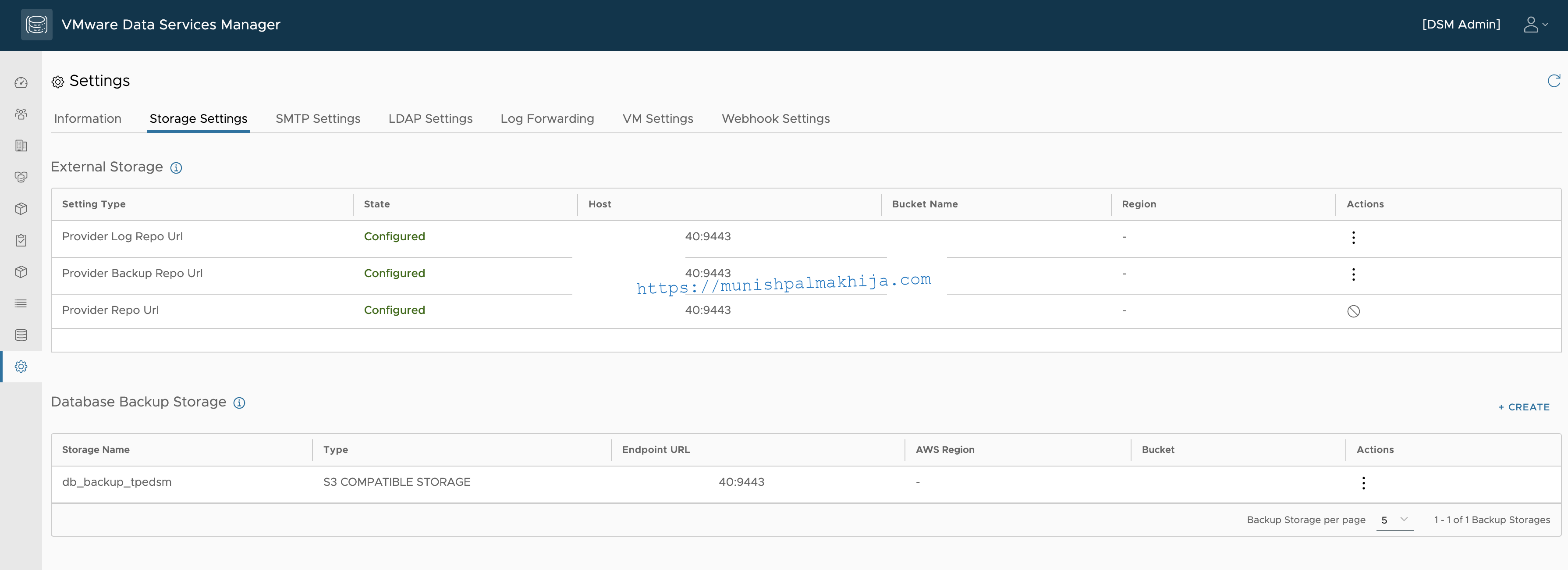Screen dimensions: 1568x570
Task: Click the 1 - 1 of 1 Backup Storages text
Action: pyautogui.click(x=1492, y=520)
